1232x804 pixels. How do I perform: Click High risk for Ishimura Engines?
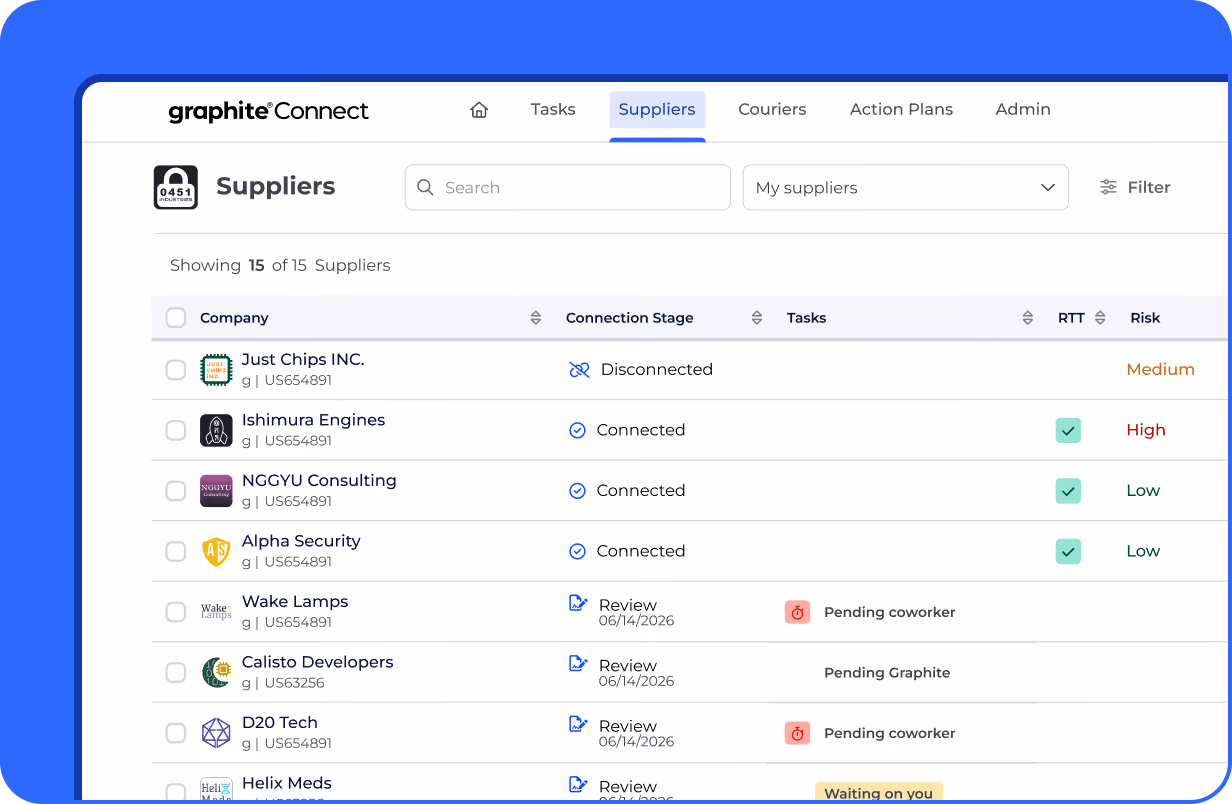click(1146, 430)
